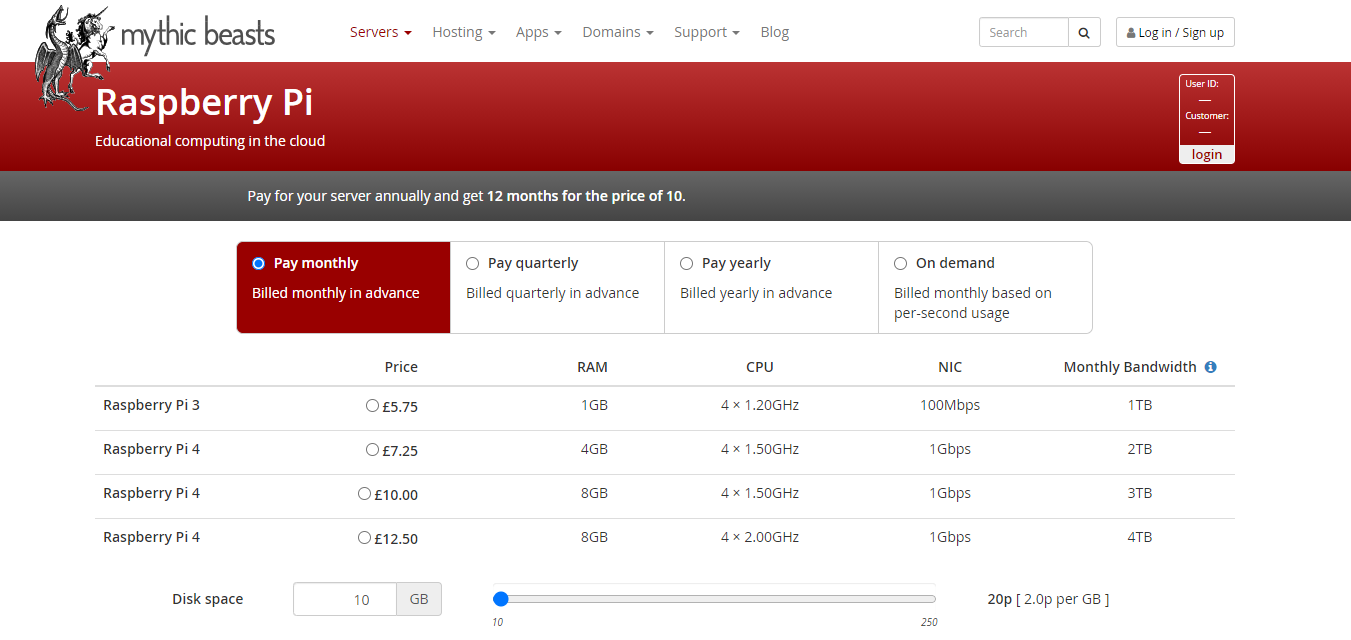Click the 'Billed yearly in advance' text

756,293
